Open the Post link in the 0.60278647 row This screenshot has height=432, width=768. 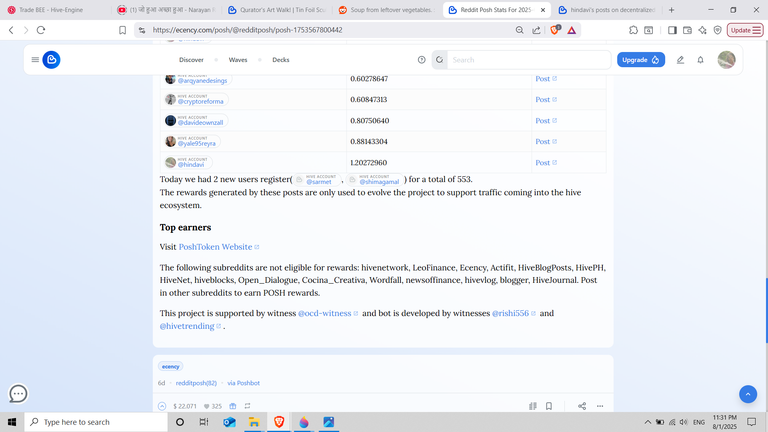pos(546,78)
